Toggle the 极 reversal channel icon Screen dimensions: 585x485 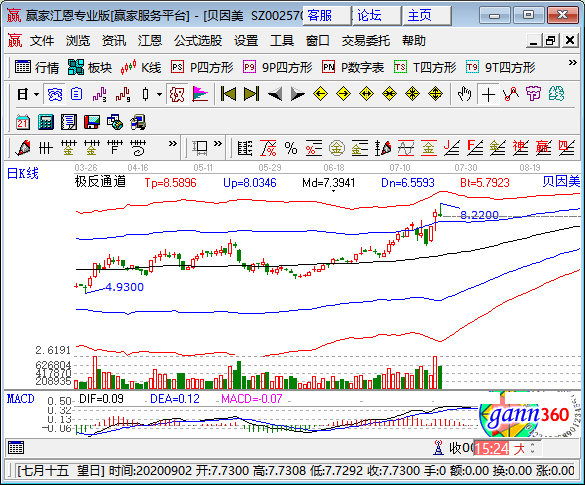click(x=177, y=94)
